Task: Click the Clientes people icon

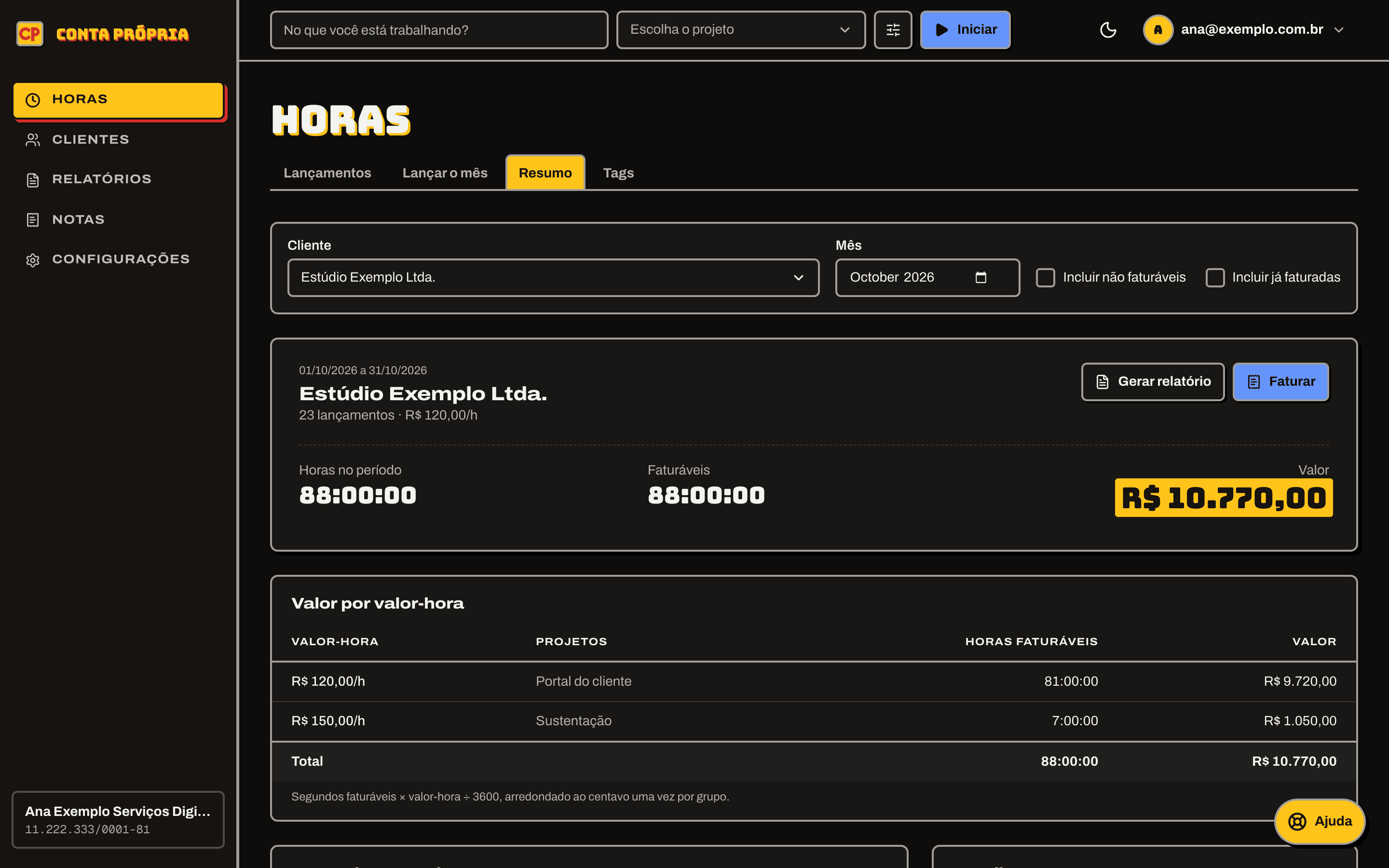Action: (x=33, y=139)
